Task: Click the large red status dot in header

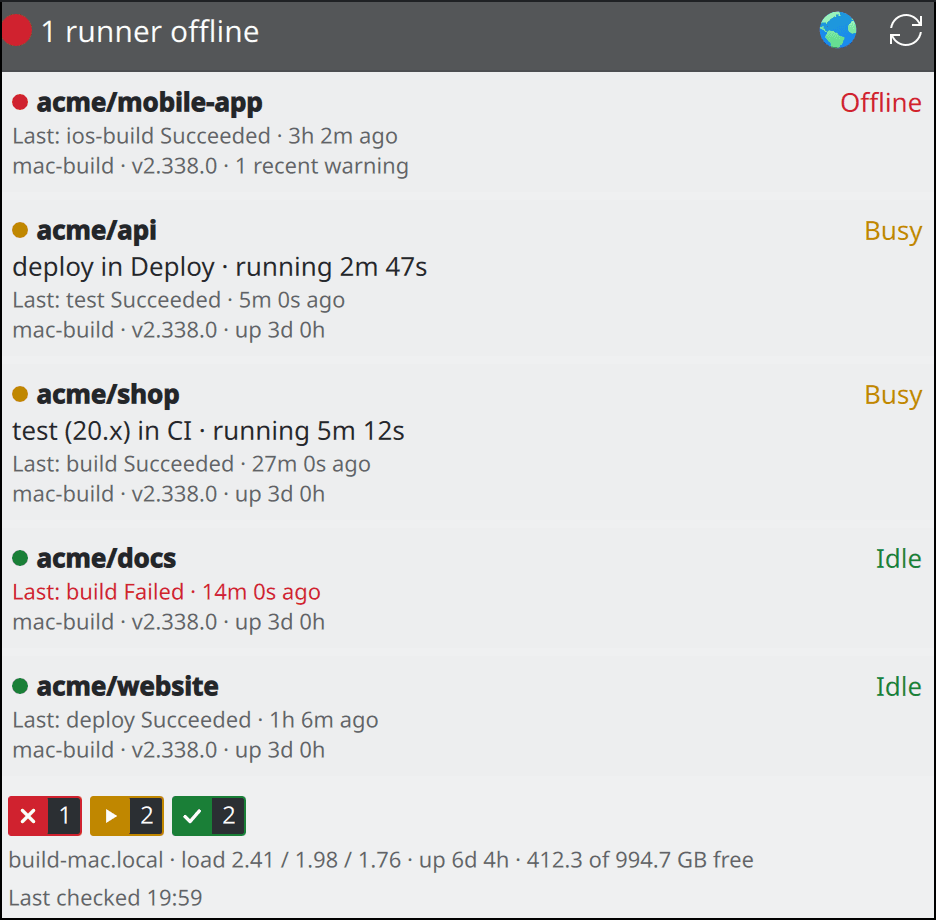Action: click(17, 30)
